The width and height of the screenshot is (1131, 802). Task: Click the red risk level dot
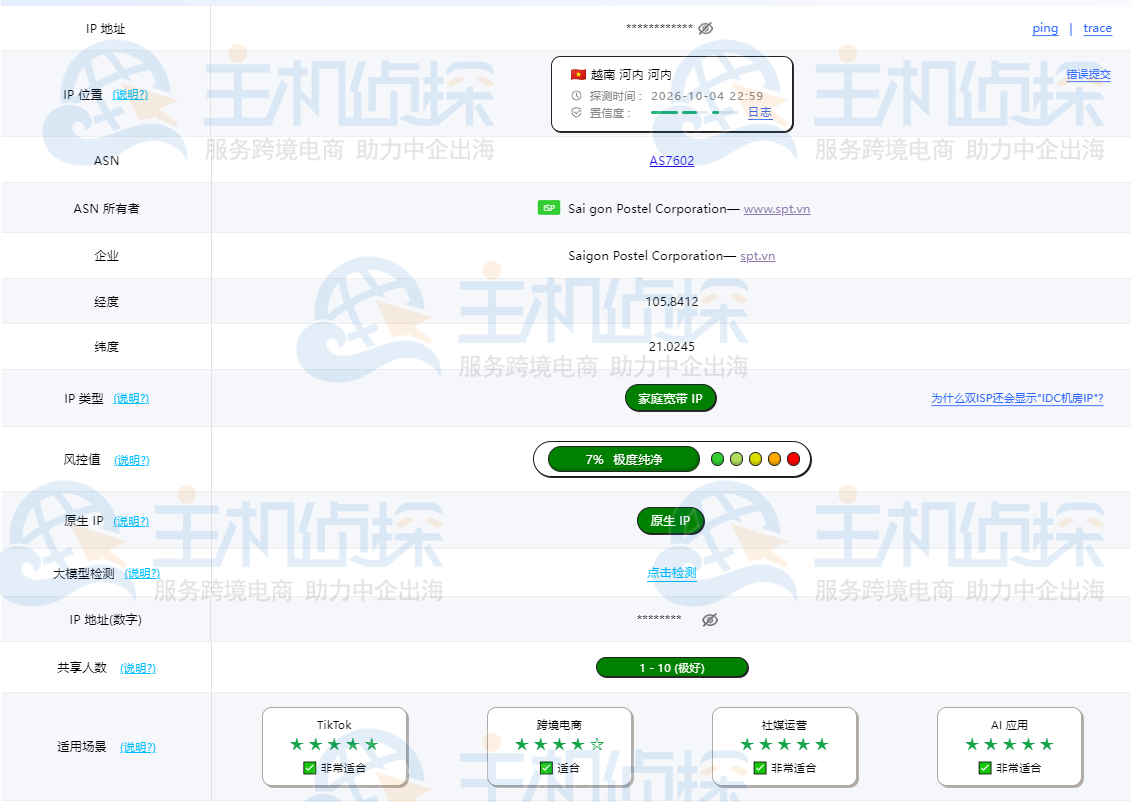(x=793, y=459)
